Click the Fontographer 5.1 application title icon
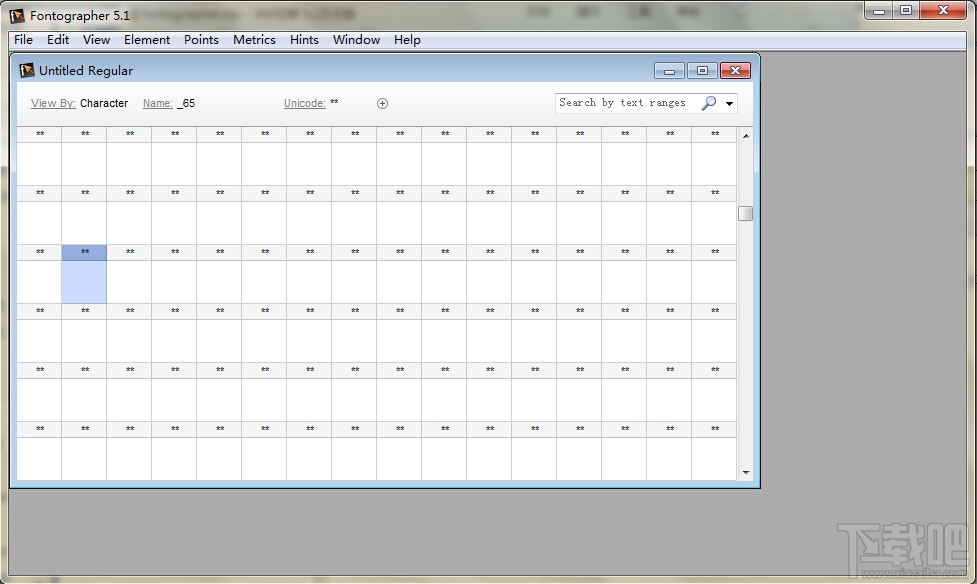 pos(17,16)
